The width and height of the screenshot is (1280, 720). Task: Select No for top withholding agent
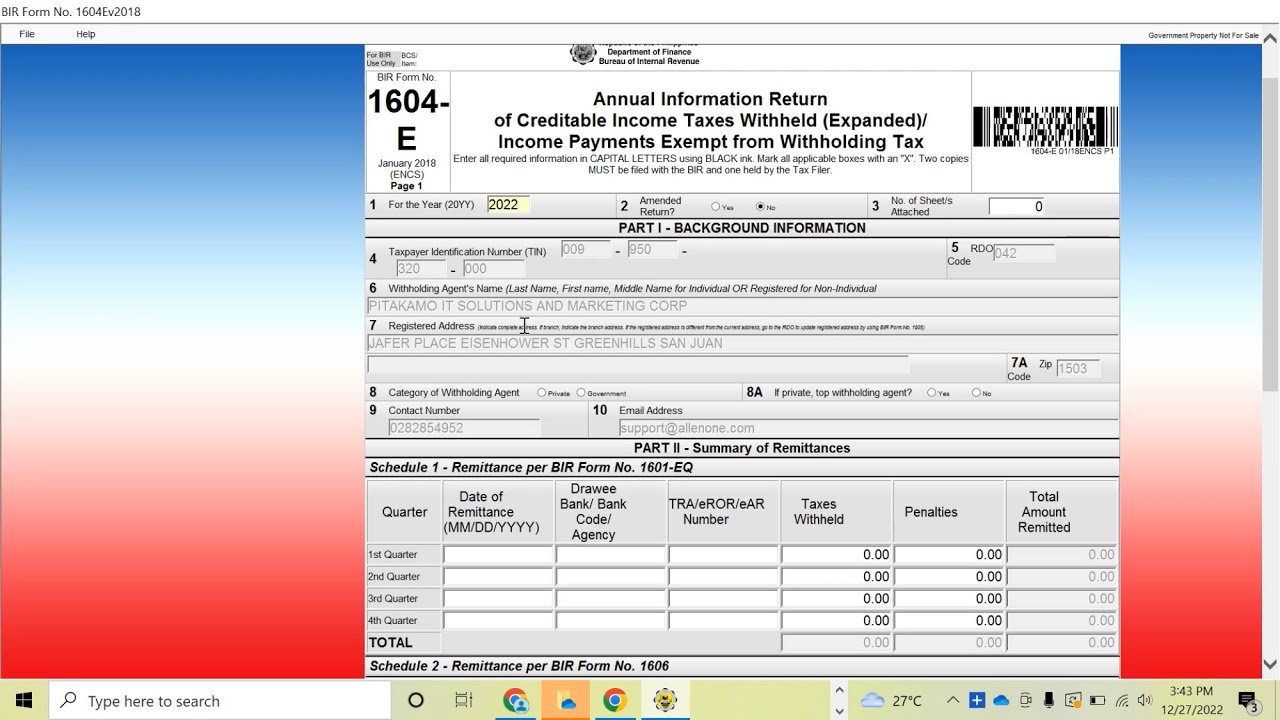pos(976,393)
